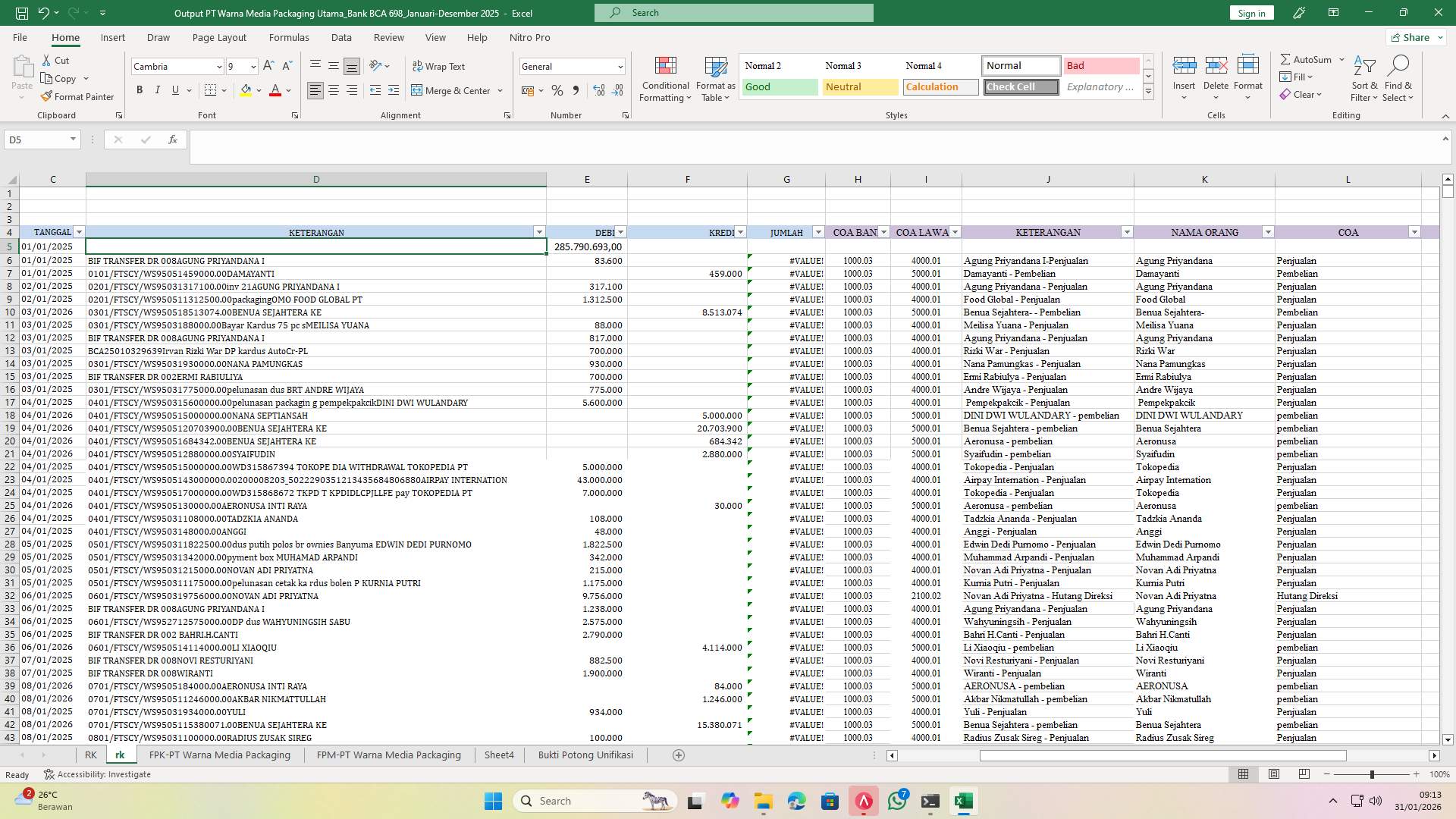
Task: Apply Percent Style number format
Action: 557,89
